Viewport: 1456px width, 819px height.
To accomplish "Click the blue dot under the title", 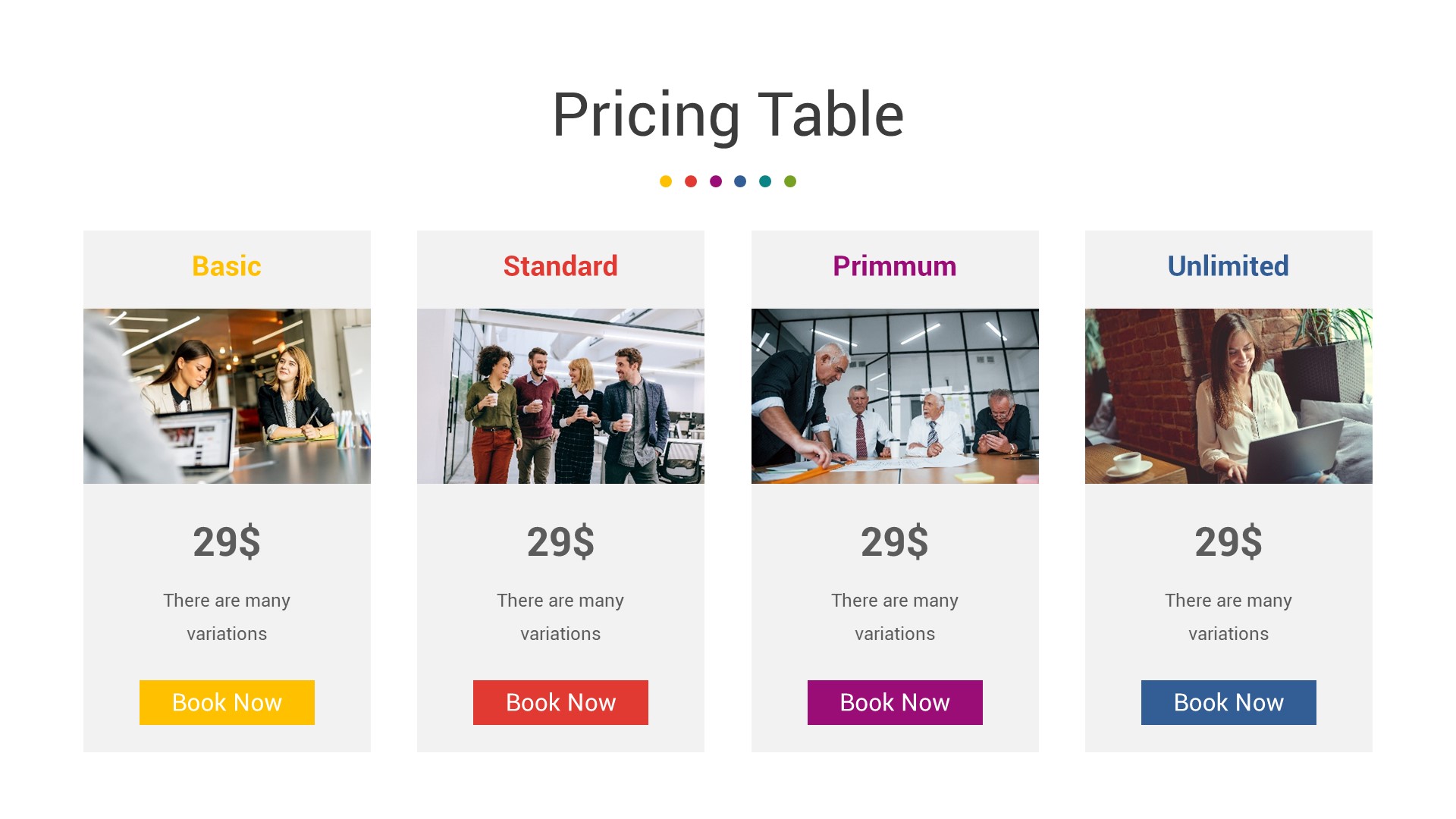I will [740, 181].
